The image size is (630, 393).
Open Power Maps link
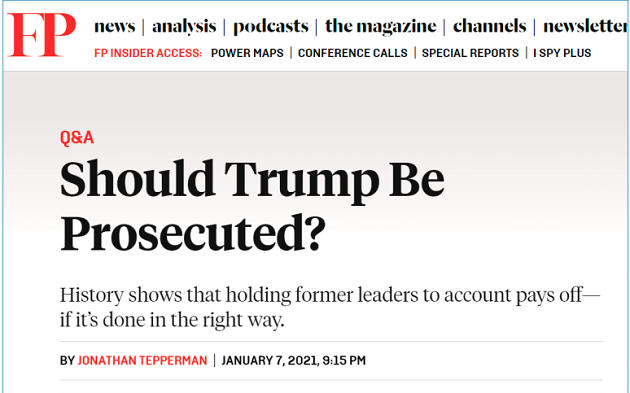(x=247, y=53)
